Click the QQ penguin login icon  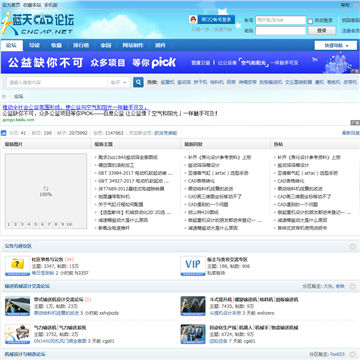[x=193, y=19]
